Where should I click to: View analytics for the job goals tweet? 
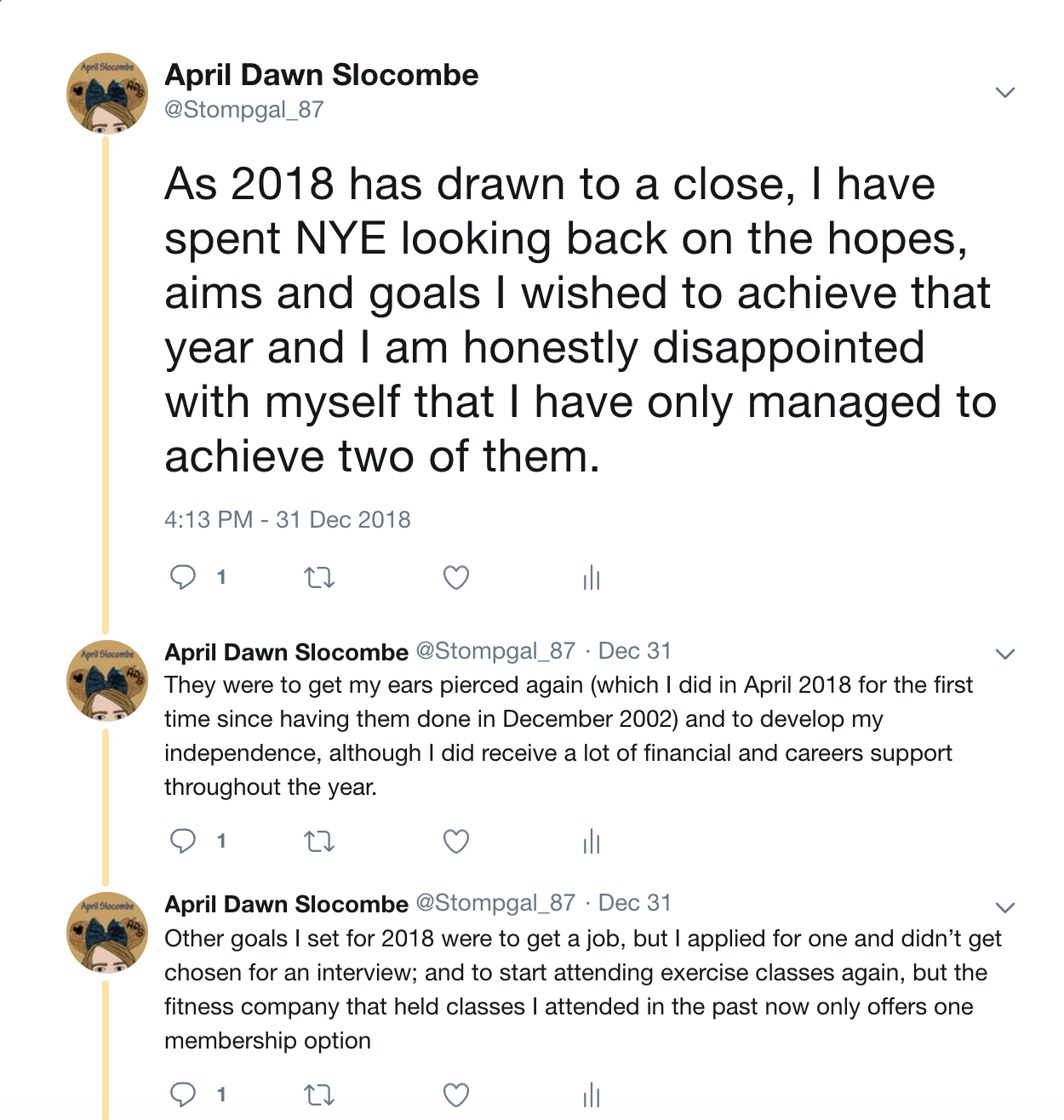[592, 1095]
